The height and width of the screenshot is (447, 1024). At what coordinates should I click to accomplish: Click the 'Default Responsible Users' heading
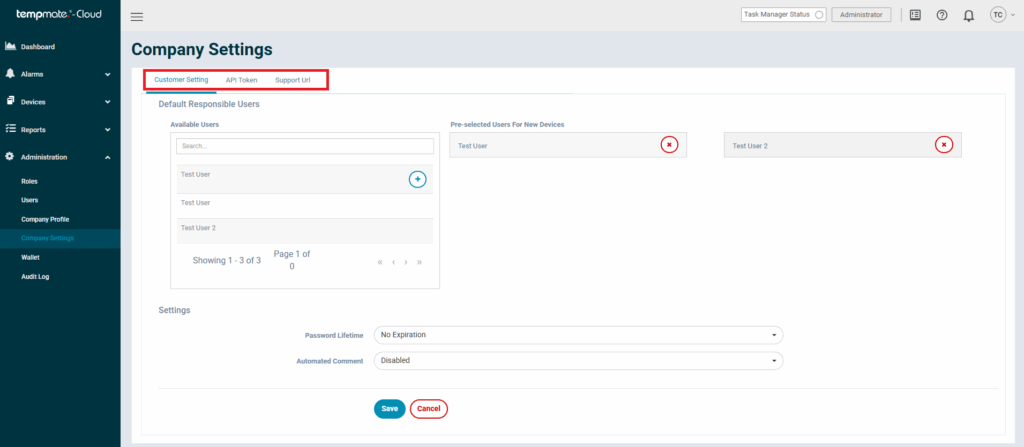coord(209,104)
